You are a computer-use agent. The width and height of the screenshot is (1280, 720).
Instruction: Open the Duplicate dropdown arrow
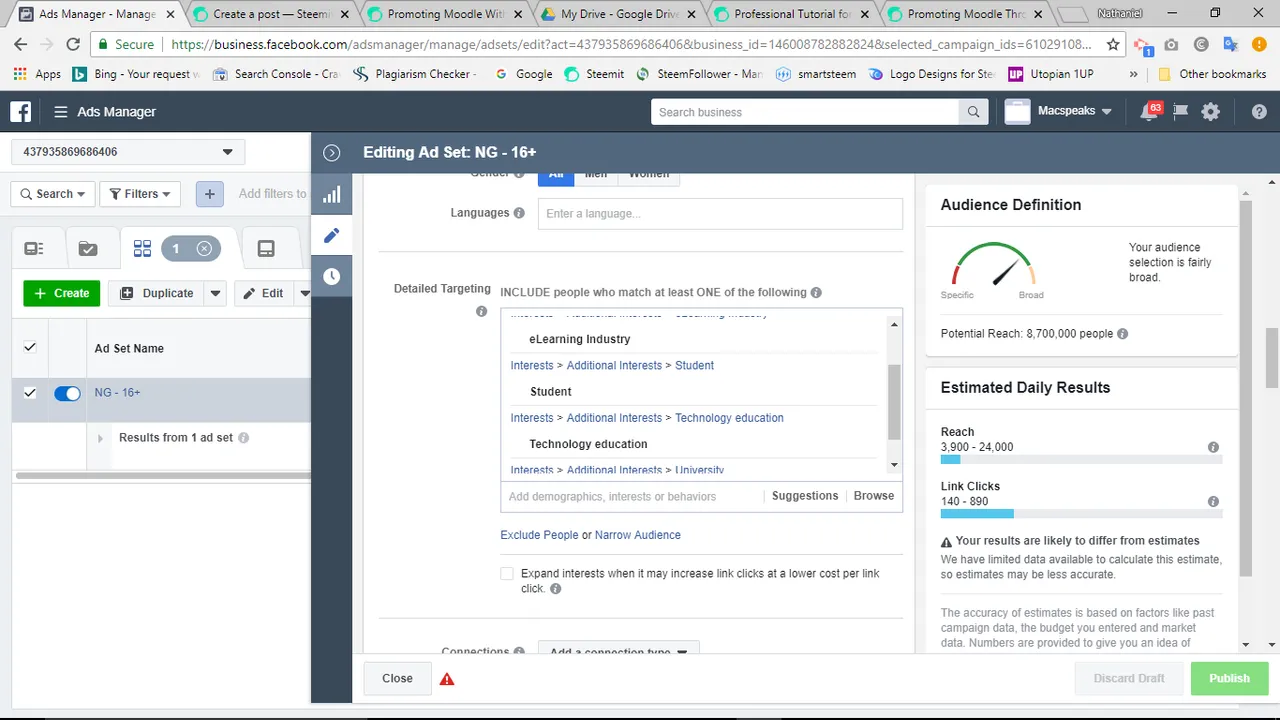215,293
